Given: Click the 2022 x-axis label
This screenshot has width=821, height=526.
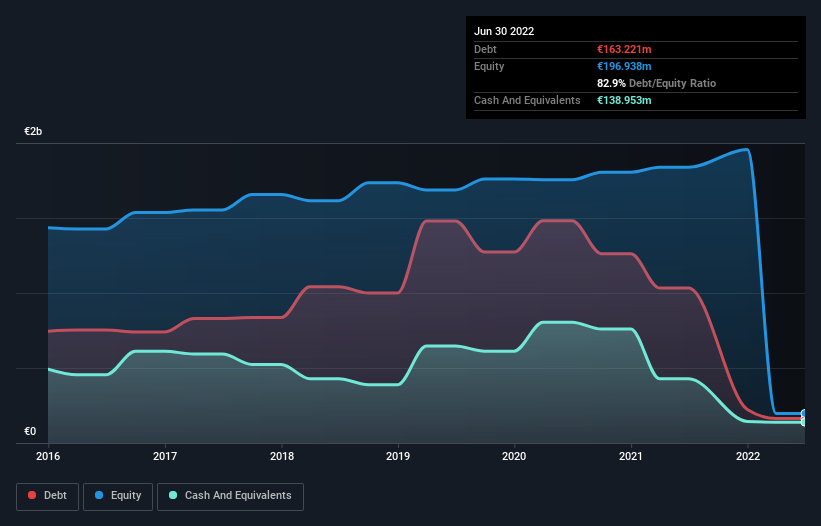Looking at the screenshot, I should click(x=748, y=456).
